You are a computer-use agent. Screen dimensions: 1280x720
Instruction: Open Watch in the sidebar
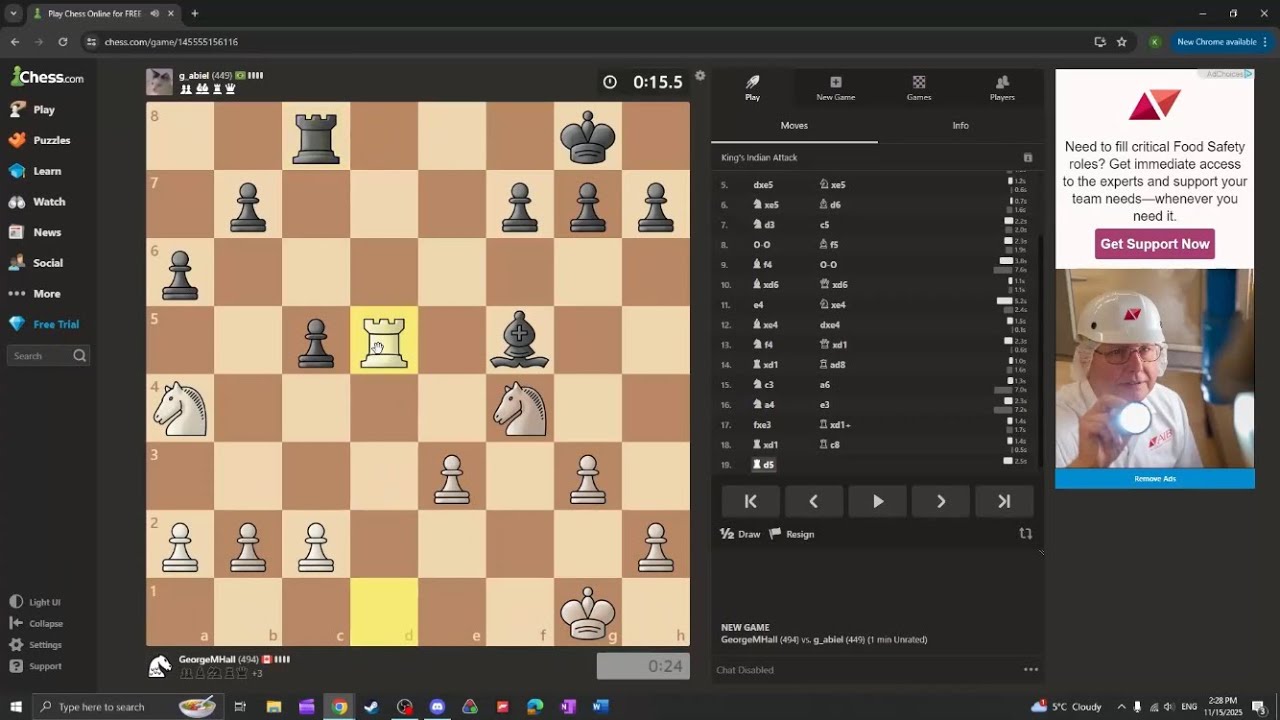[x=37, y=201]
